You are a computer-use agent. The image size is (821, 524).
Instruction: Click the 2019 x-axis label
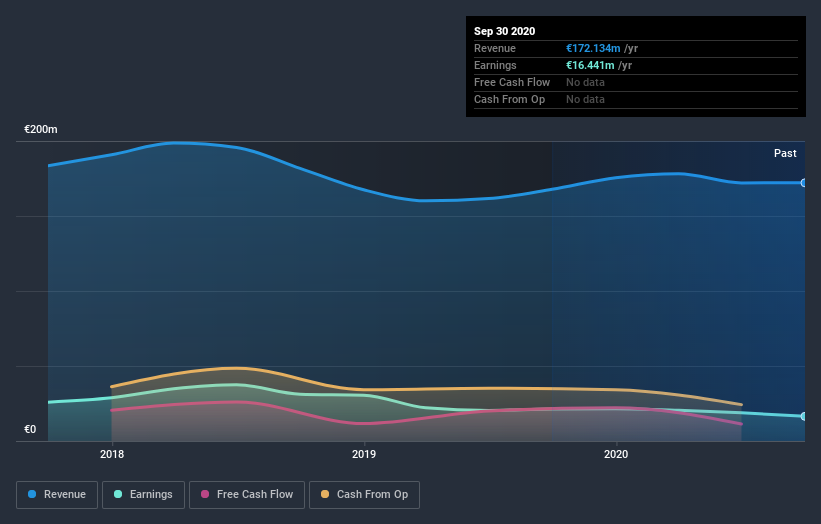[x=364, y=454]
